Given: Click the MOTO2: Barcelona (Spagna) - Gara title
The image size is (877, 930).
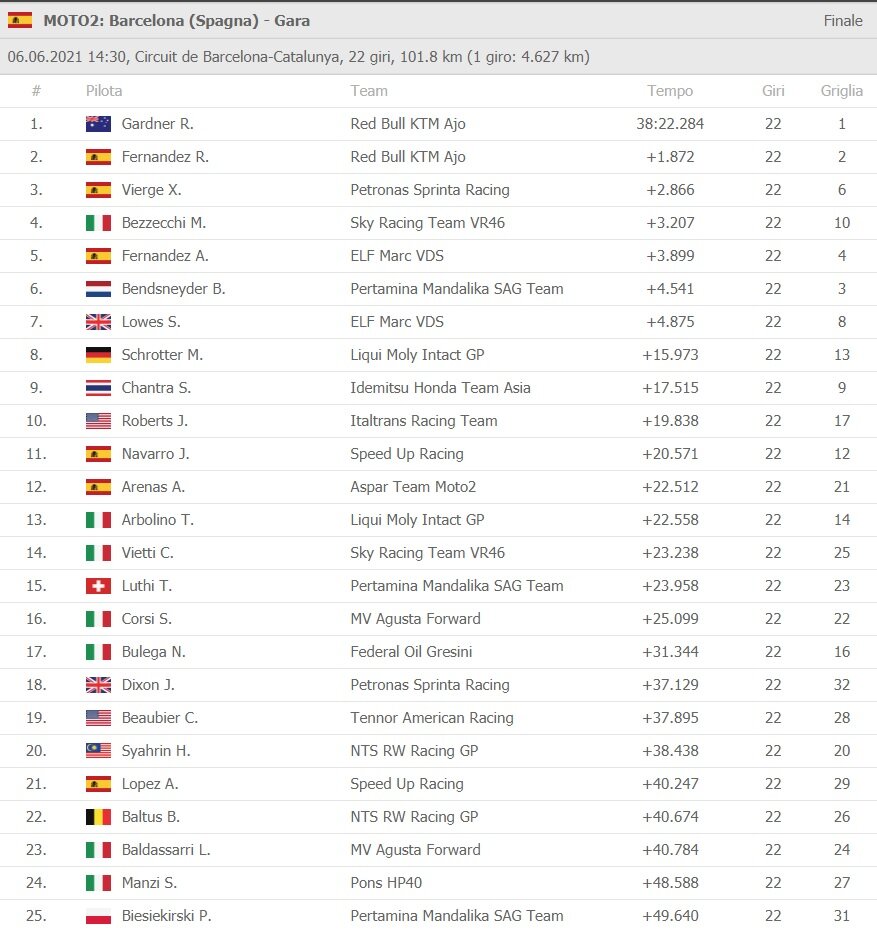Looking at the screenshot, I should tap(177, 20).
